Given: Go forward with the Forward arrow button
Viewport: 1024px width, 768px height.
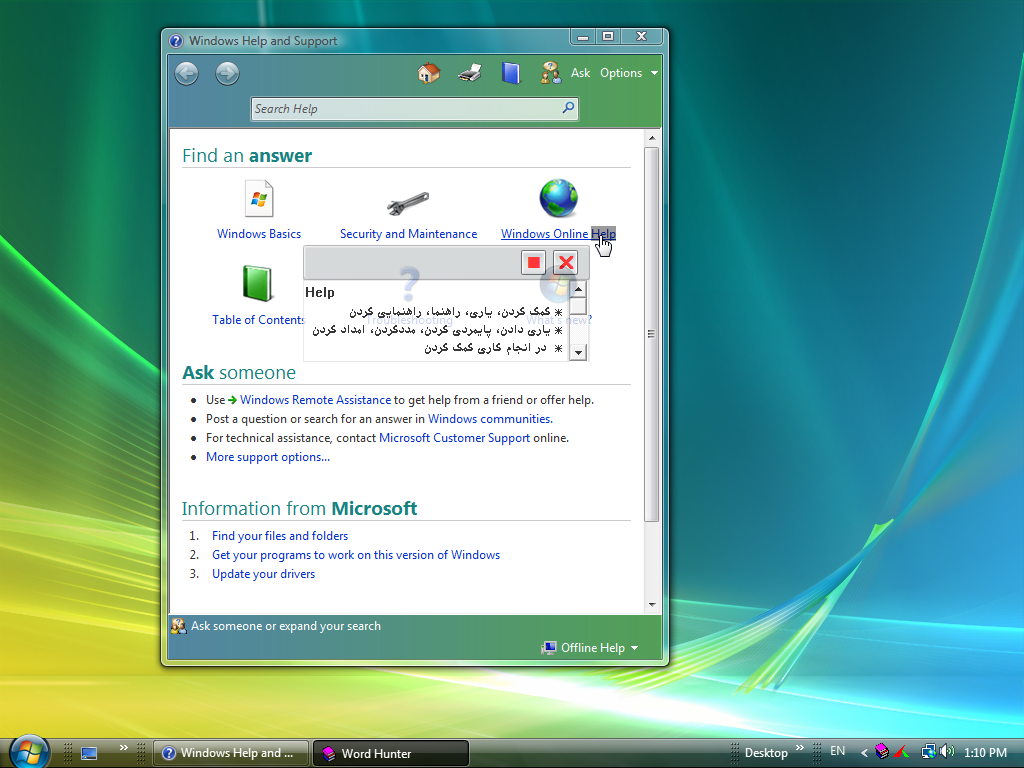Looking at the screenshot, I should pyautogui.click(x=227, y=73).
